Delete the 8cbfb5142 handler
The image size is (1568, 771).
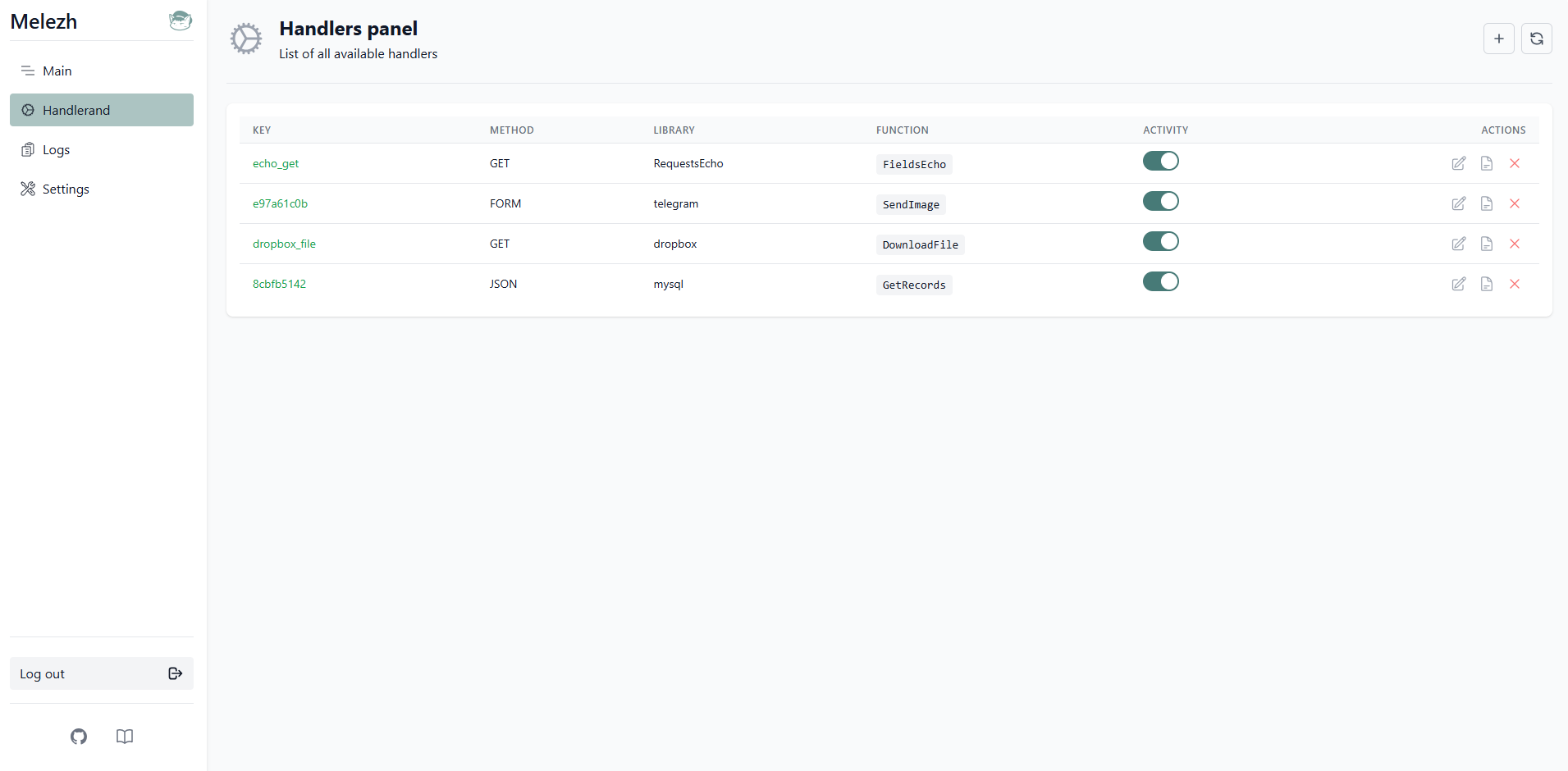click(x=1514, y=284)
